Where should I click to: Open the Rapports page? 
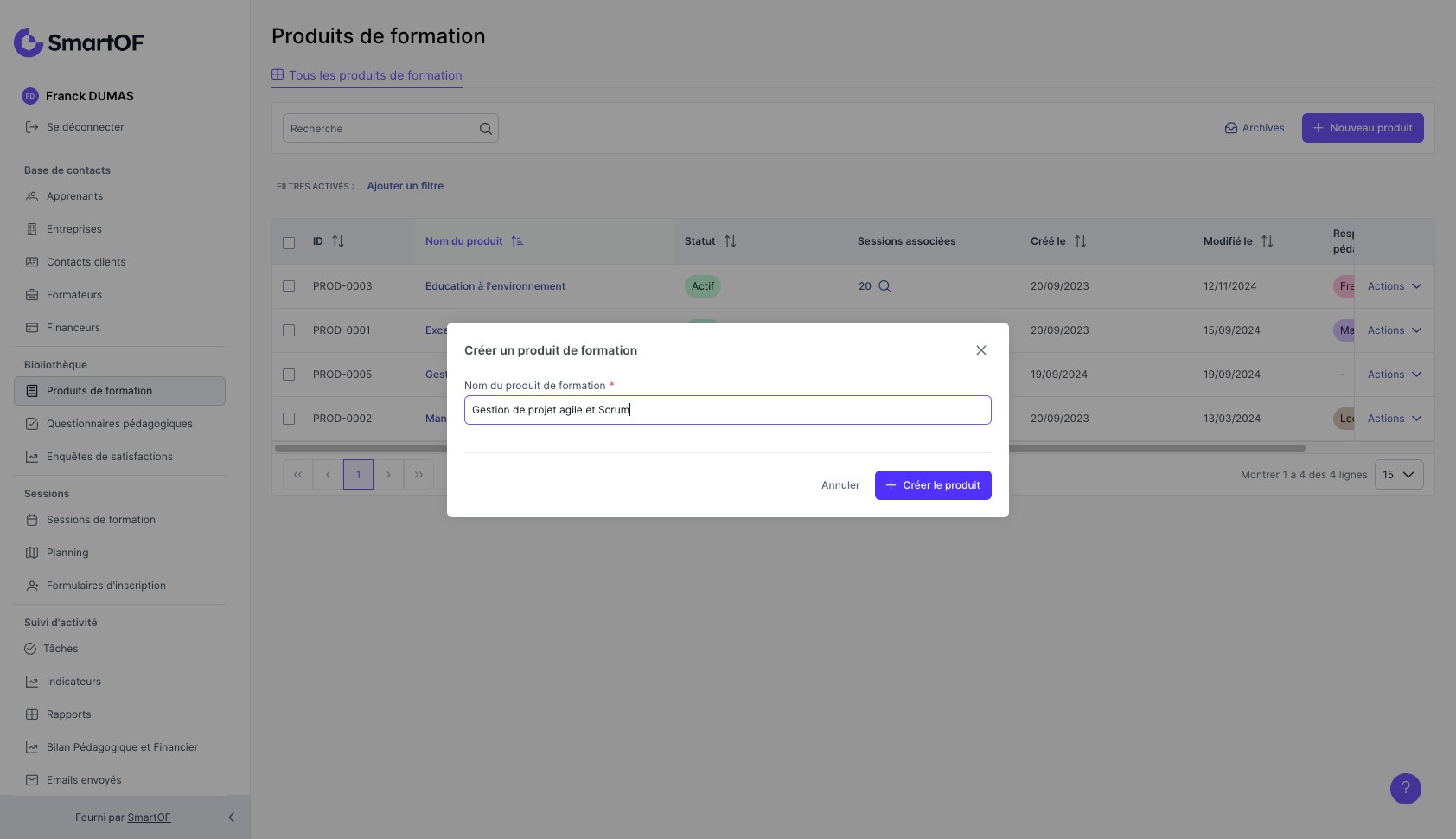point(58,714)
